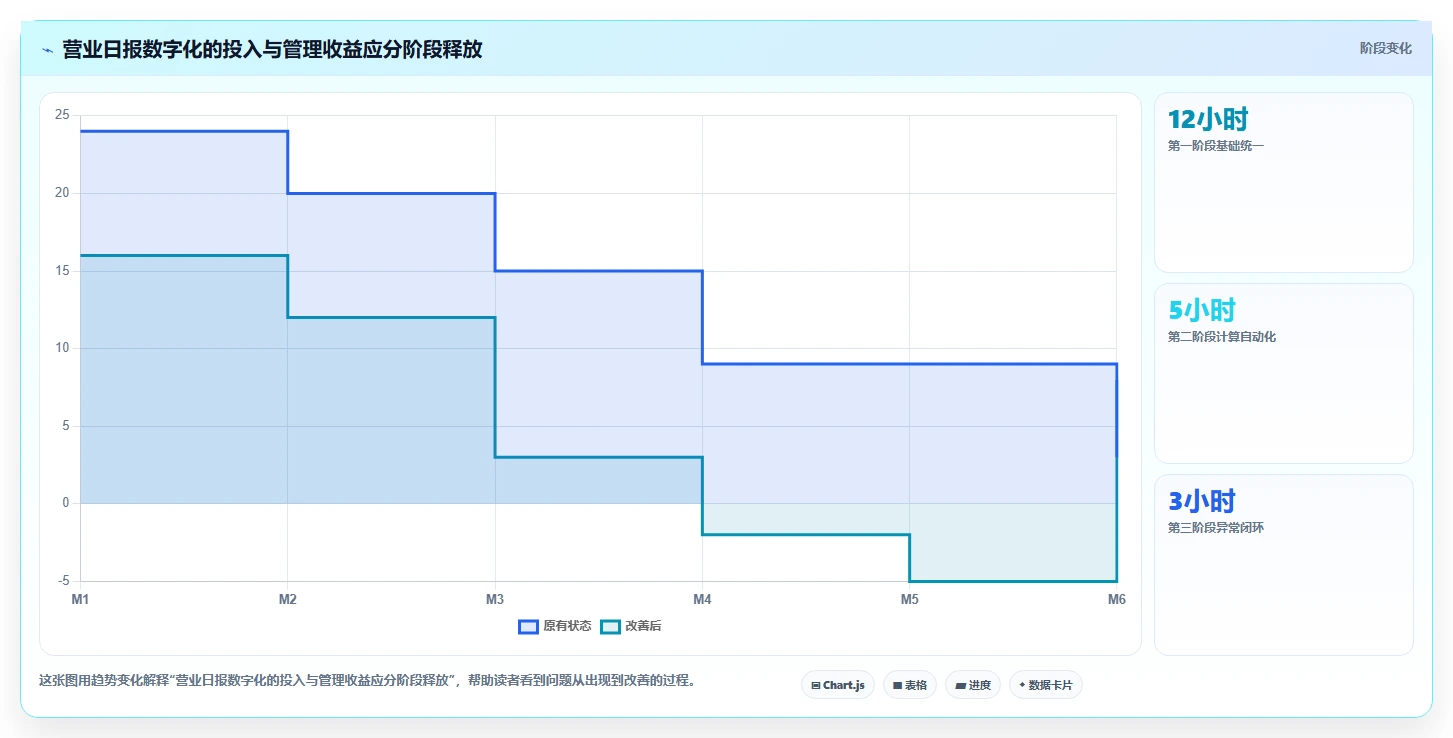Click the 20 y-axis tick label
The width and height of the screenshot is (1453, 738).
62,193
